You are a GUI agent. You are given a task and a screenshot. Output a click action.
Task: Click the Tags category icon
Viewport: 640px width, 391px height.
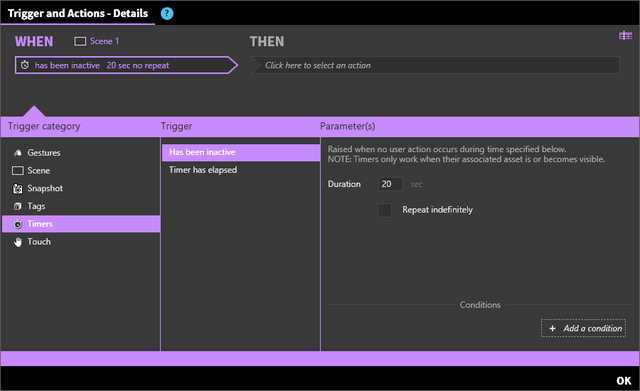click(18, 206)
